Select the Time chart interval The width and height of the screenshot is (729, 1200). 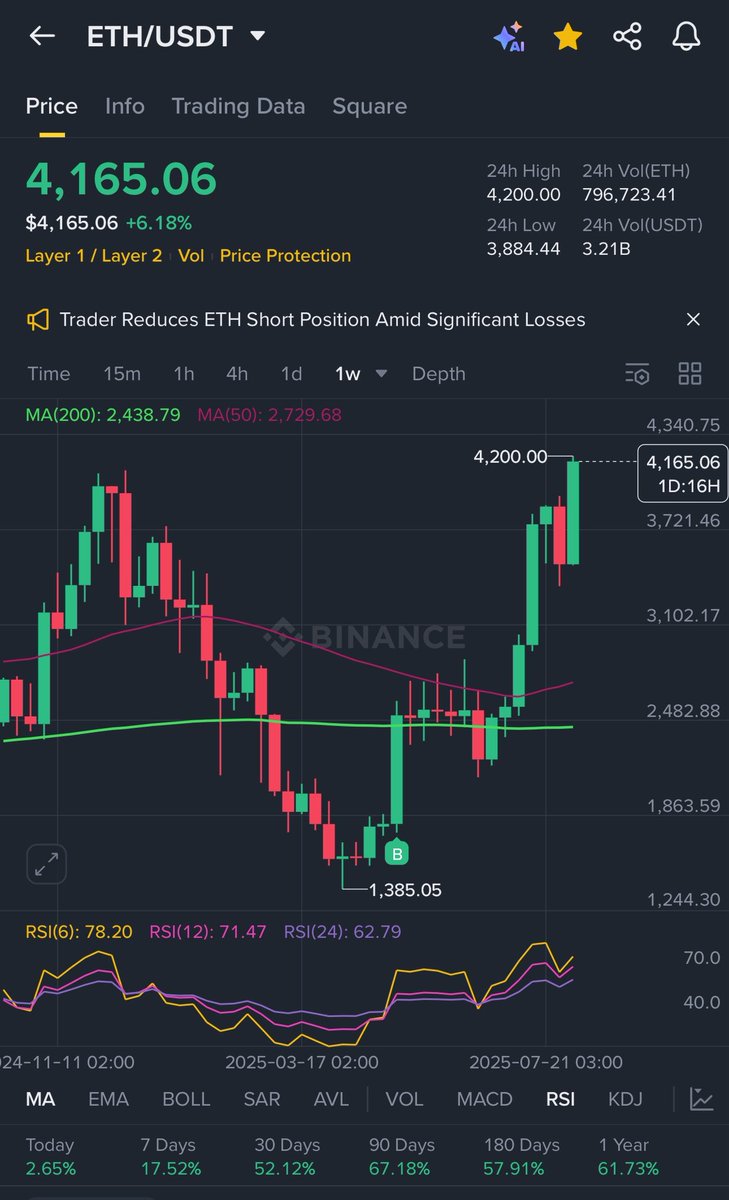[49, 374]
